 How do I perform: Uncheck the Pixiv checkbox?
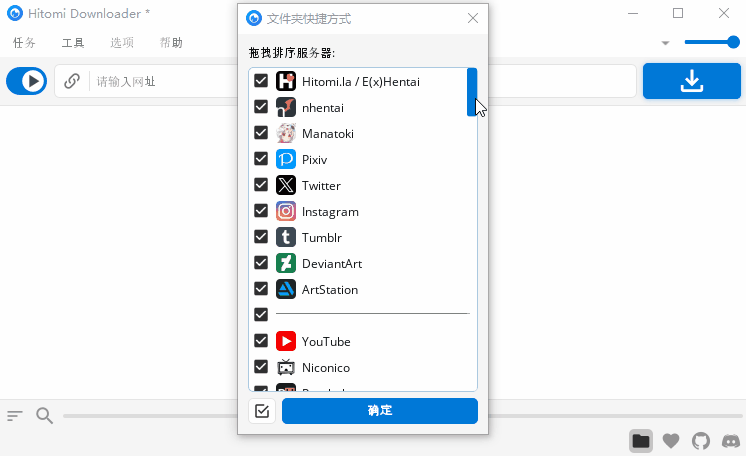coord(261,159)
